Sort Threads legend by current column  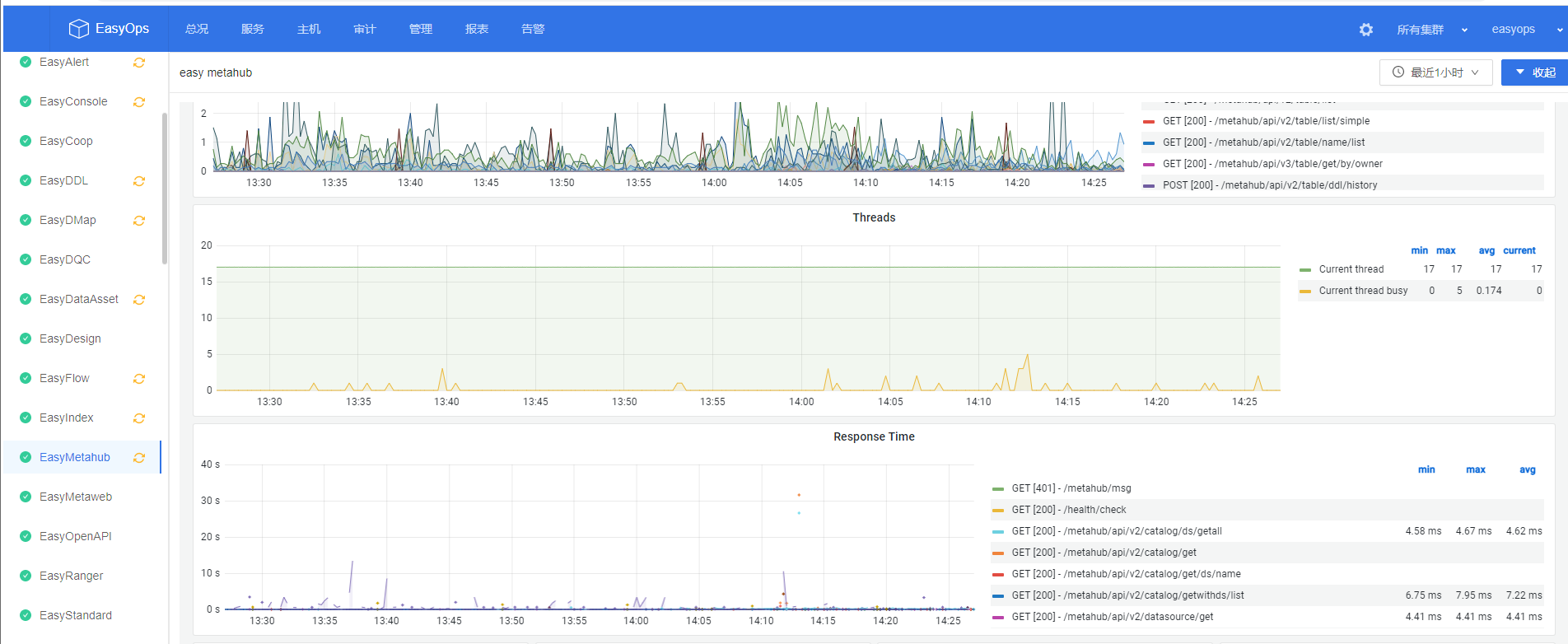pos(1519,250)
